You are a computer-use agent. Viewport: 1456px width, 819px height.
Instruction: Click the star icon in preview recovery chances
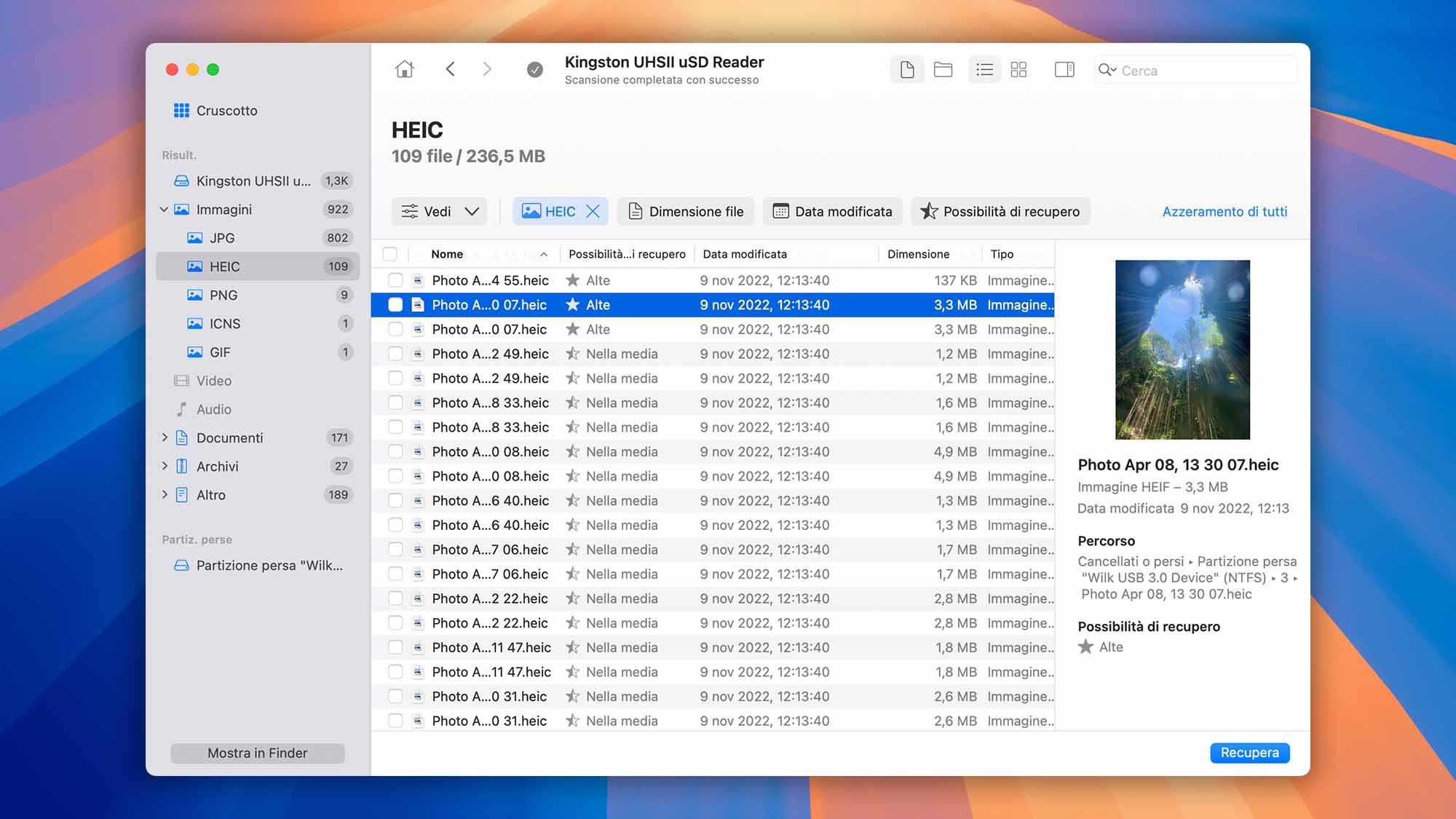click(x=1085, y=647)
